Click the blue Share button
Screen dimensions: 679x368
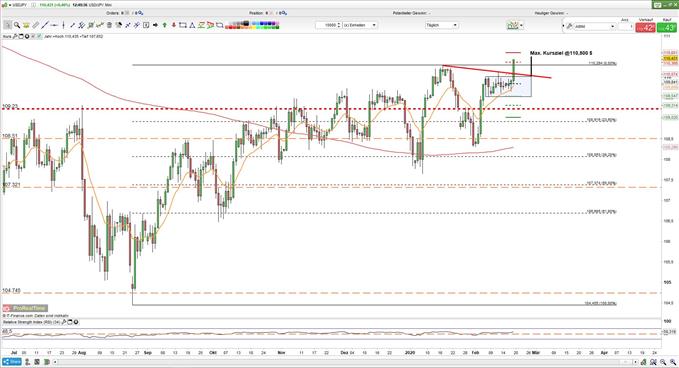pos(12,362)
